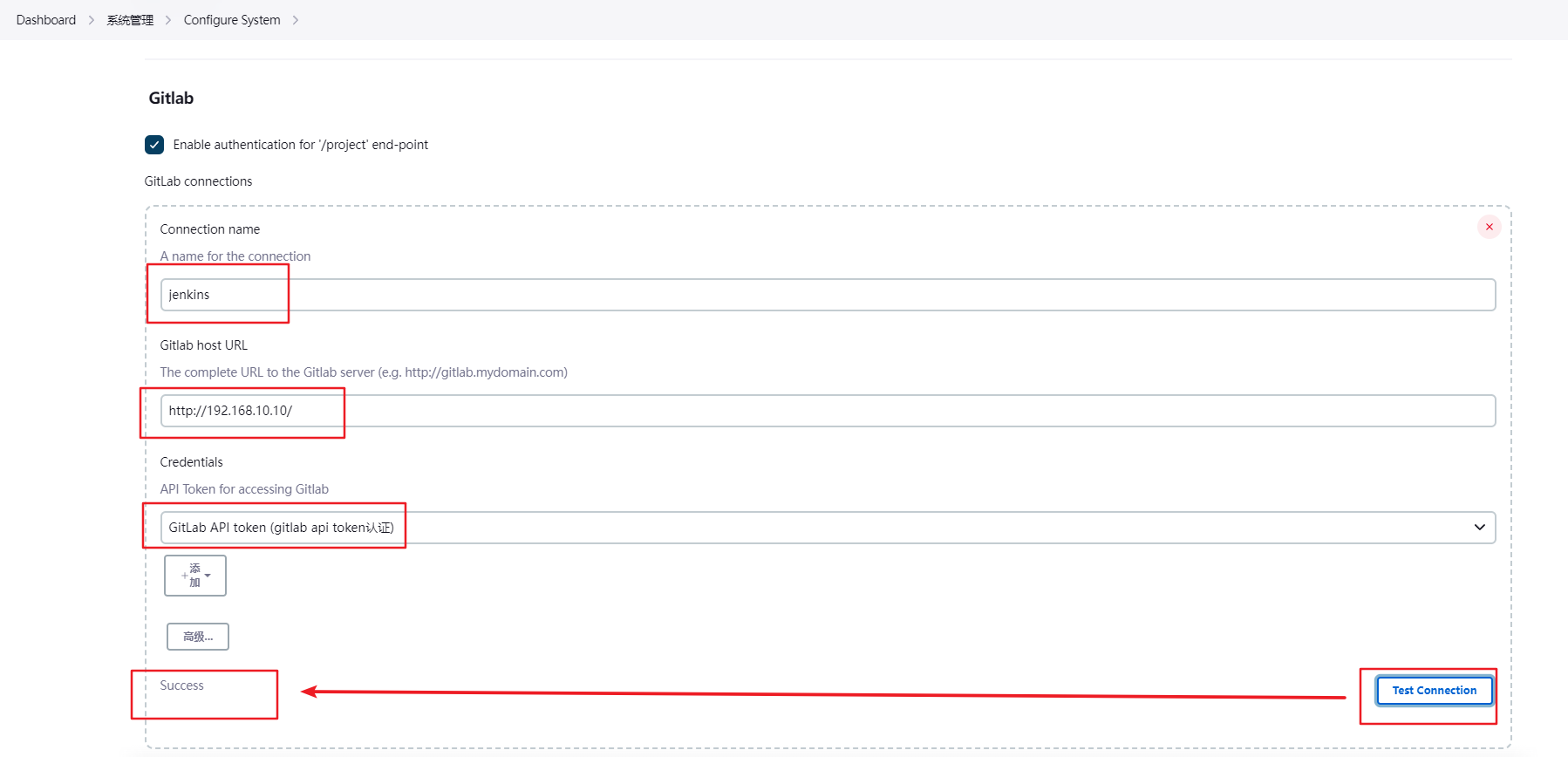Viewport: 1568px width, 757px height.
Task: Click 'API Token for accessing Gitlab' help text
Action: click(244, 489)
